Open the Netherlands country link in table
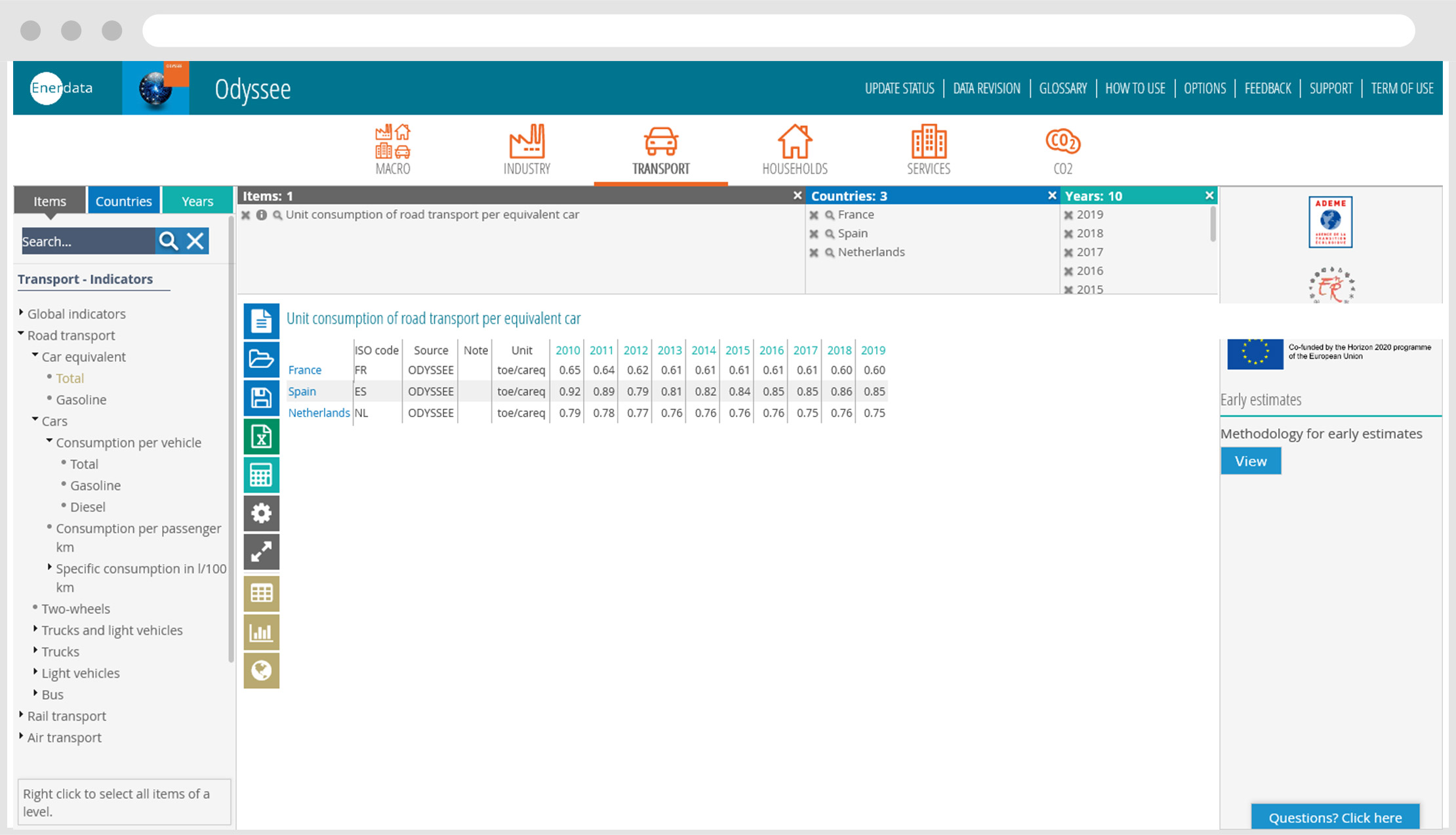The height and width of the screenshot is (835, 1456). coord(319,413)
